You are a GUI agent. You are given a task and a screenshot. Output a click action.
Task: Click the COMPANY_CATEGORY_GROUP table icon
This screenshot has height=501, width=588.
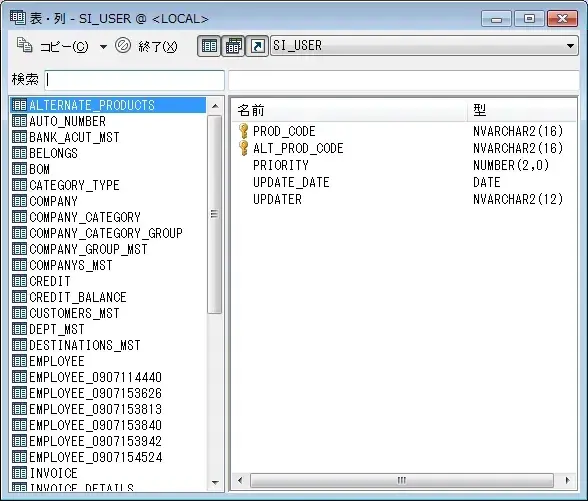(x=19, y=233)
